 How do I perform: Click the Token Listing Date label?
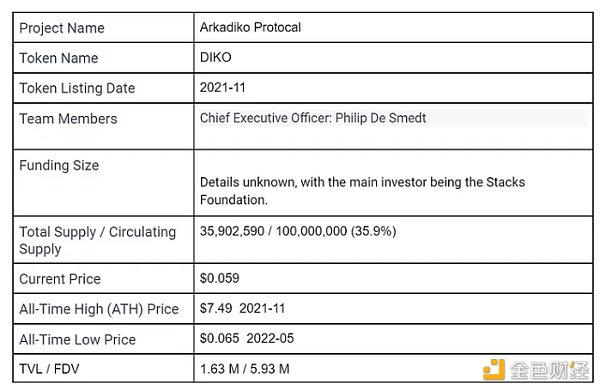pos(77,88)
